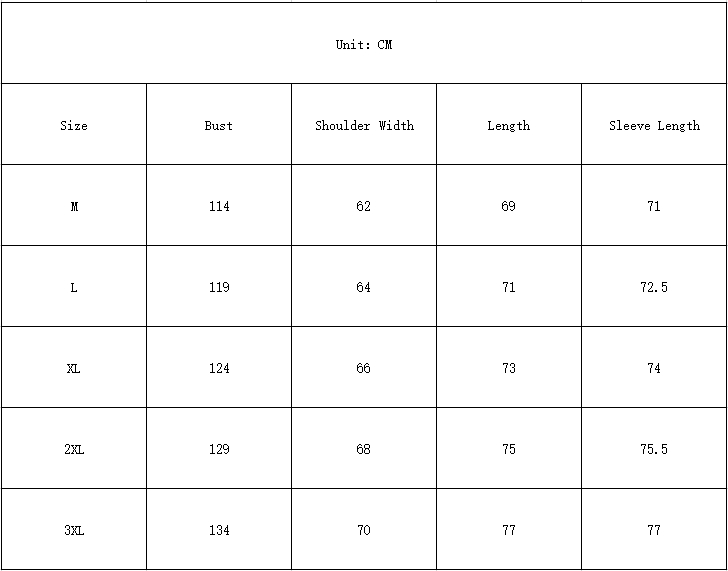Click the Unit: CM header cell

[364, 45]
